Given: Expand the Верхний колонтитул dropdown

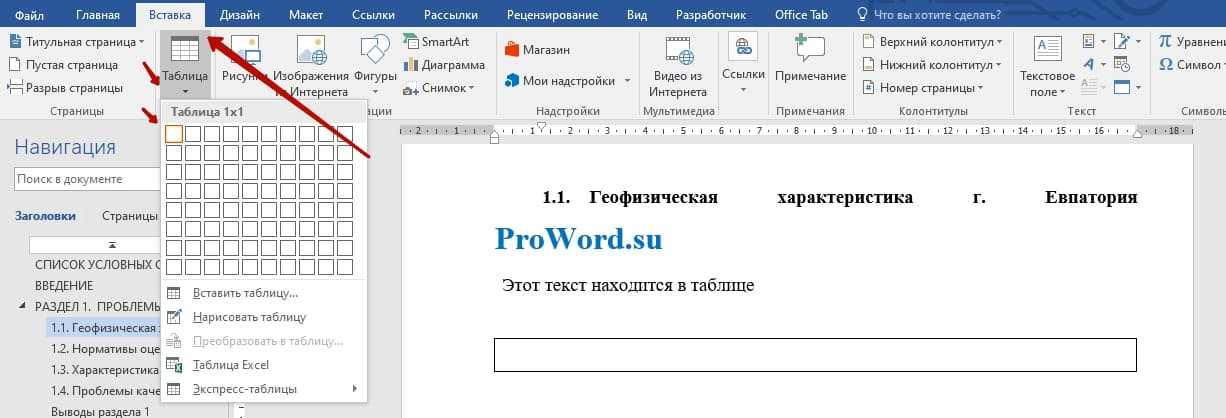Looking at the screenshot, I should [x=932, y=42].
